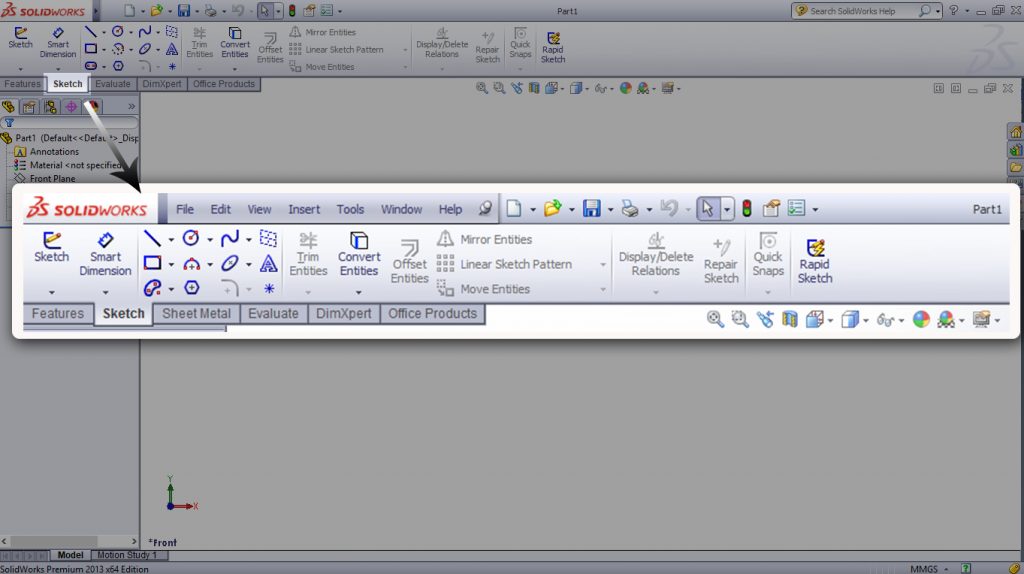1024x574 pixels.
Task: Pick the Ellipse tool in the enlarged toolbar
Action: coord(229,263)
